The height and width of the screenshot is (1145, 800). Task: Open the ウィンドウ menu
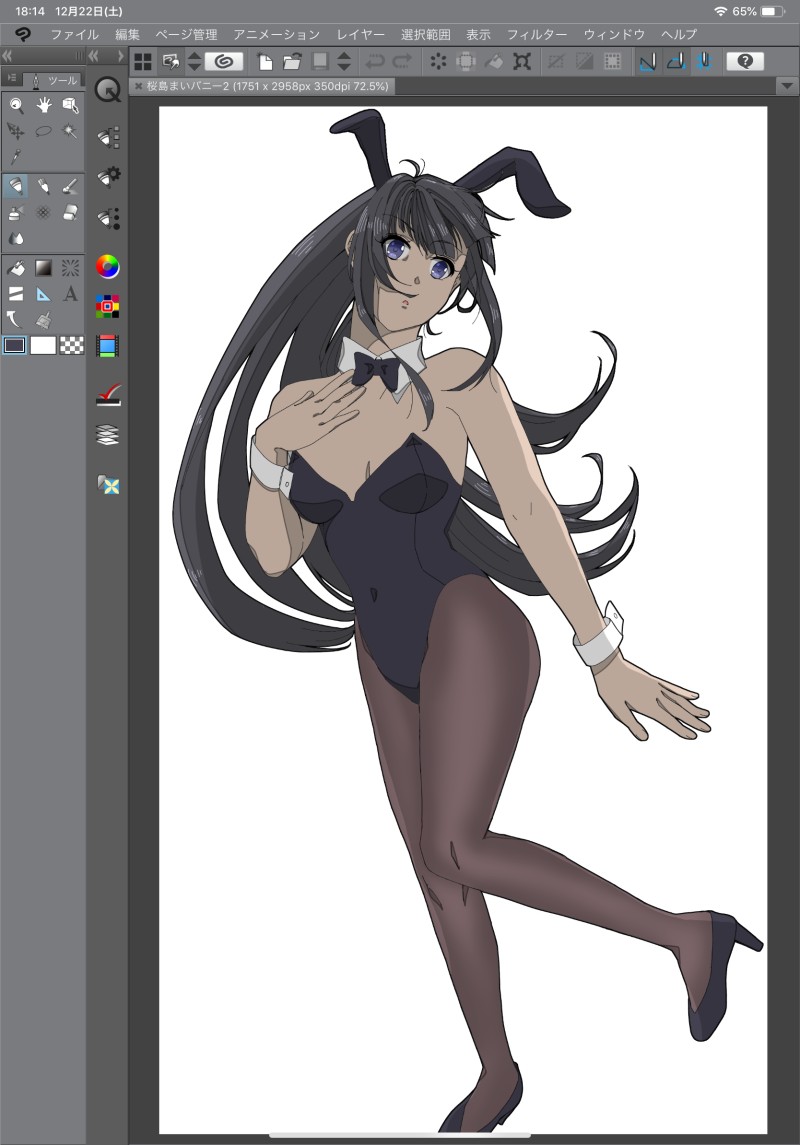[614, 34]
